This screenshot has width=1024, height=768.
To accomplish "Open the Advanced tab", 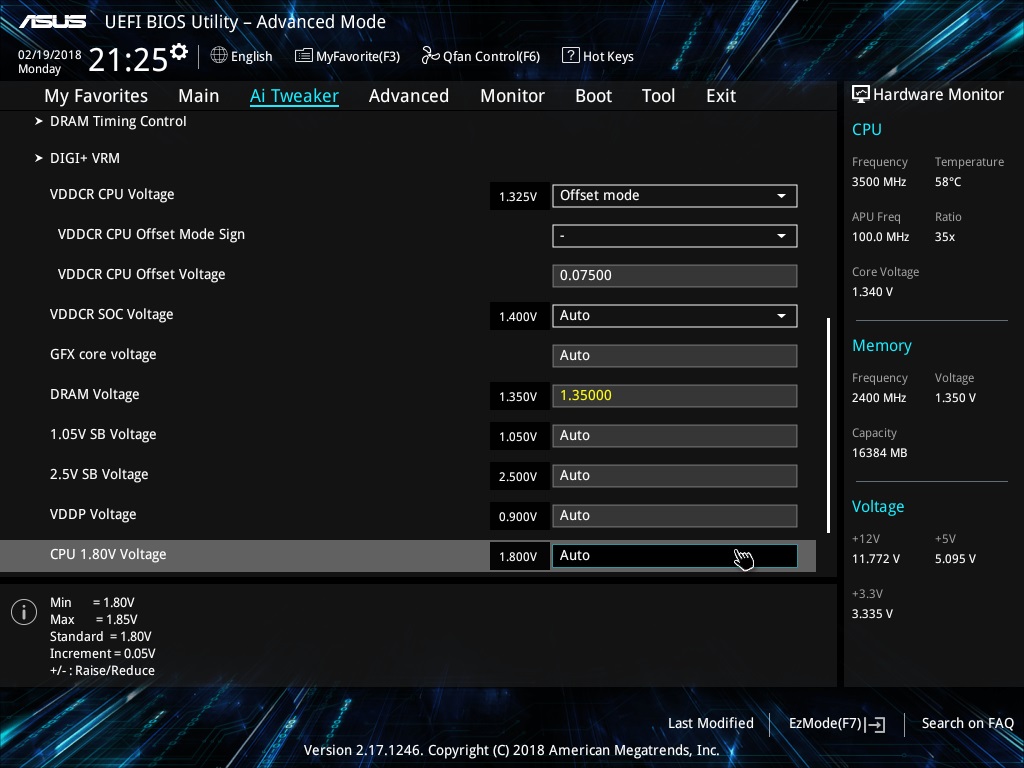I will (409, 95).
